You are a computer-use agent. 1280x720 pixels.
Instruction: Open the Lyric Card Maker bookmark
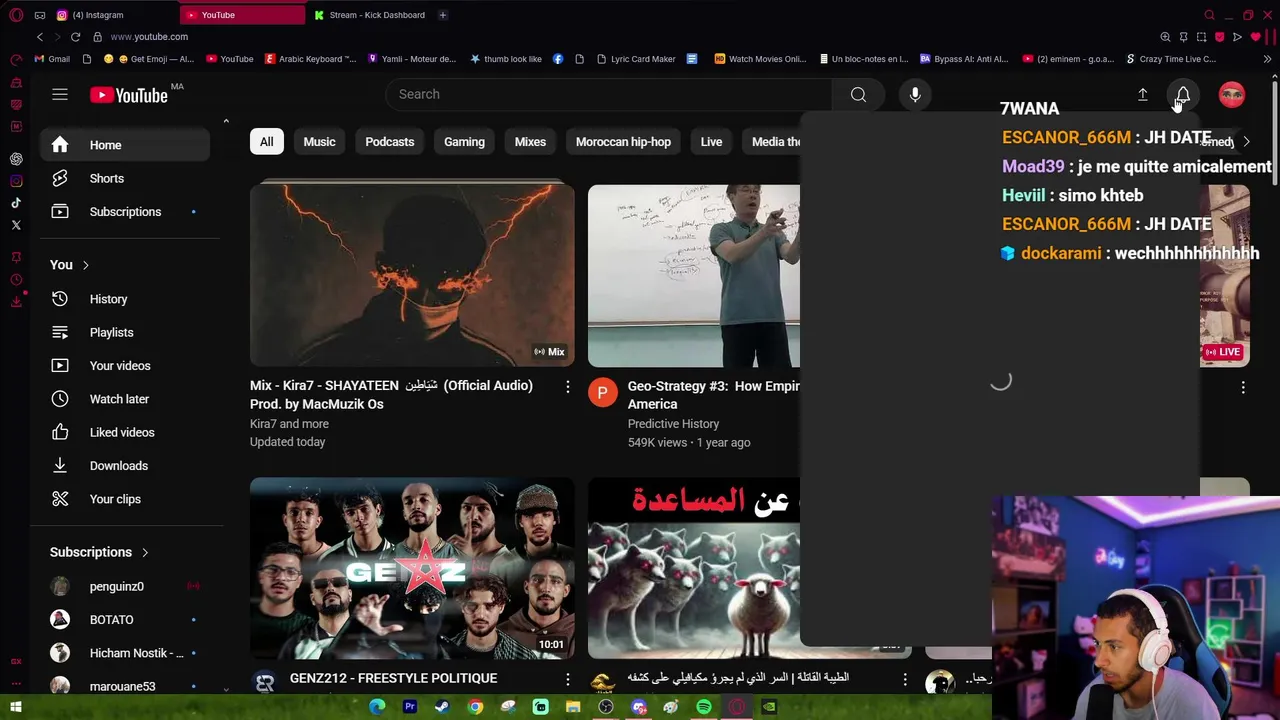(x=635, y=59)
